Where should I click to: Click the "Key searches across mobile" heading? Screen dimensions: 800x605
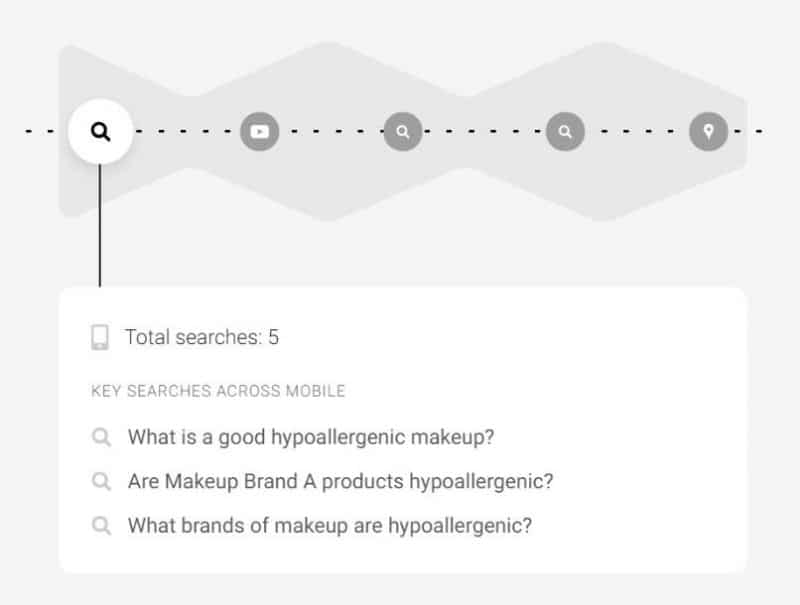[x=218, y=391]
